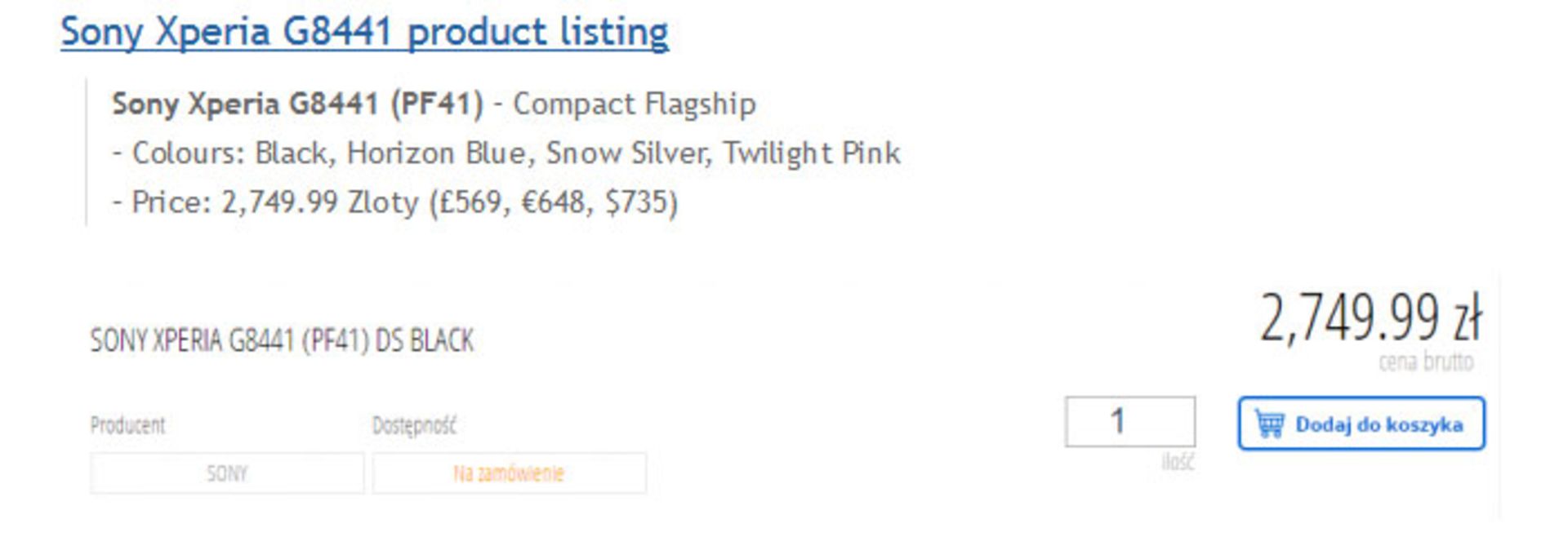The height and width of the screenshot is (537, 1568).
Task: Select the SONY producer box
Action: [x=227, y=473]
